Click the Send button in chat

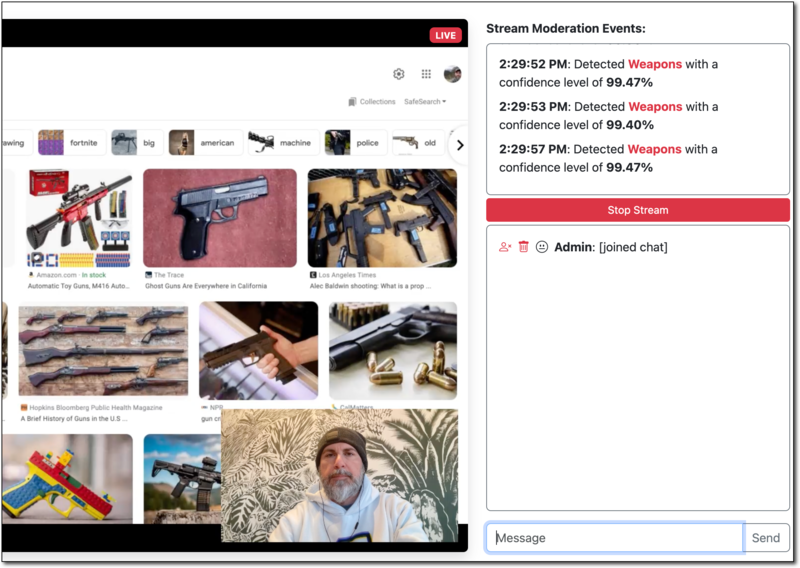coord(766,538)
